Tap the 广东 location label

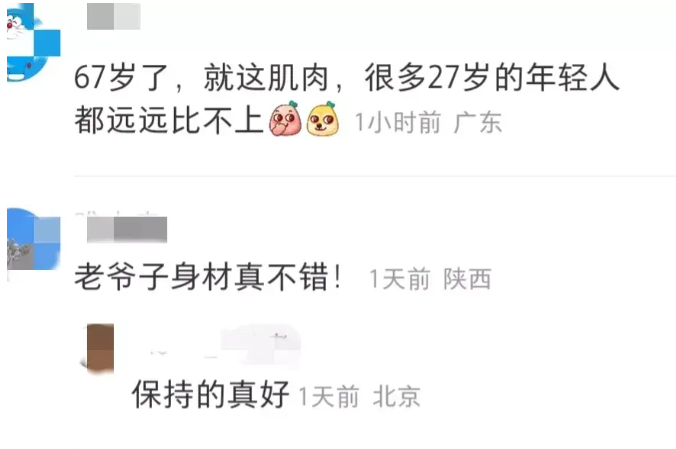click(478, 122)
